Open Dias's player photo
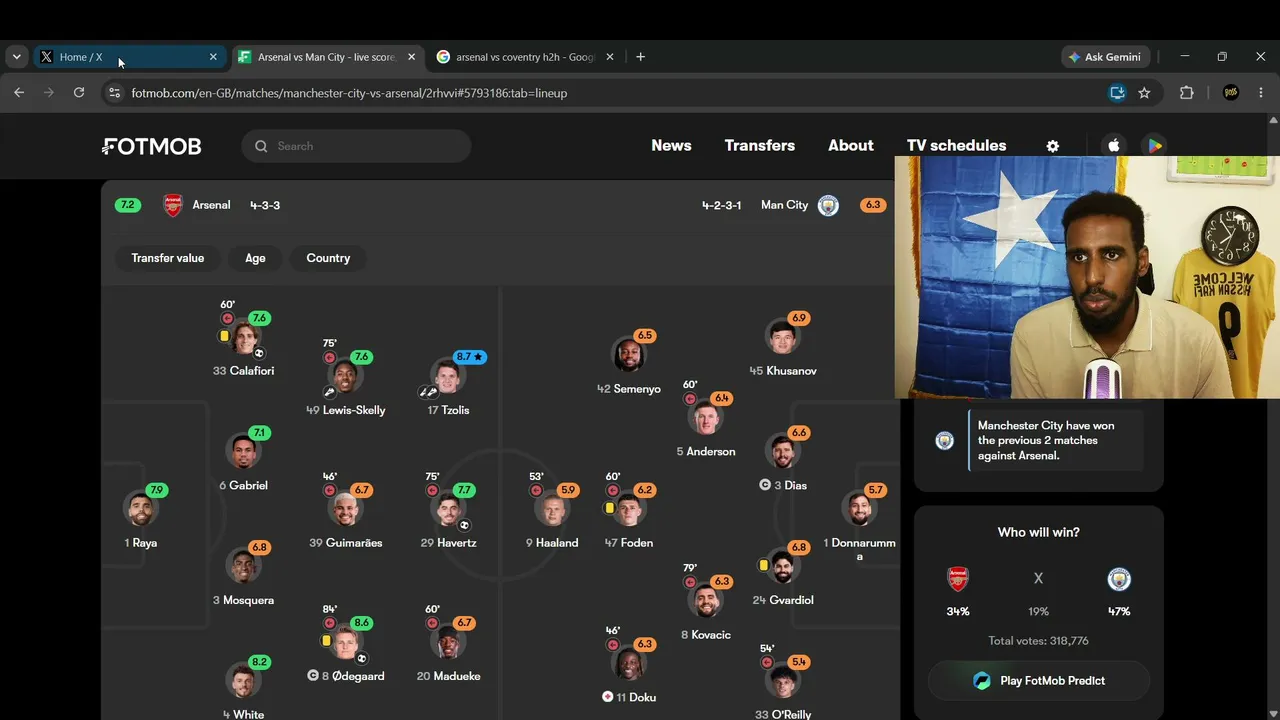 pos(782,452)
